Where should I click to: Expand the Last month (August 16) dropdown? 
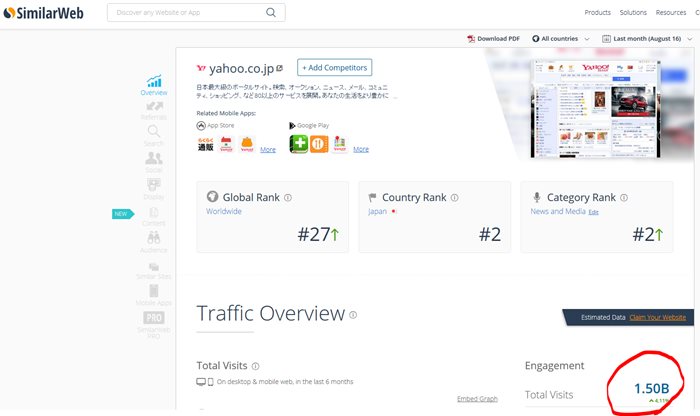tap(647, 39)
